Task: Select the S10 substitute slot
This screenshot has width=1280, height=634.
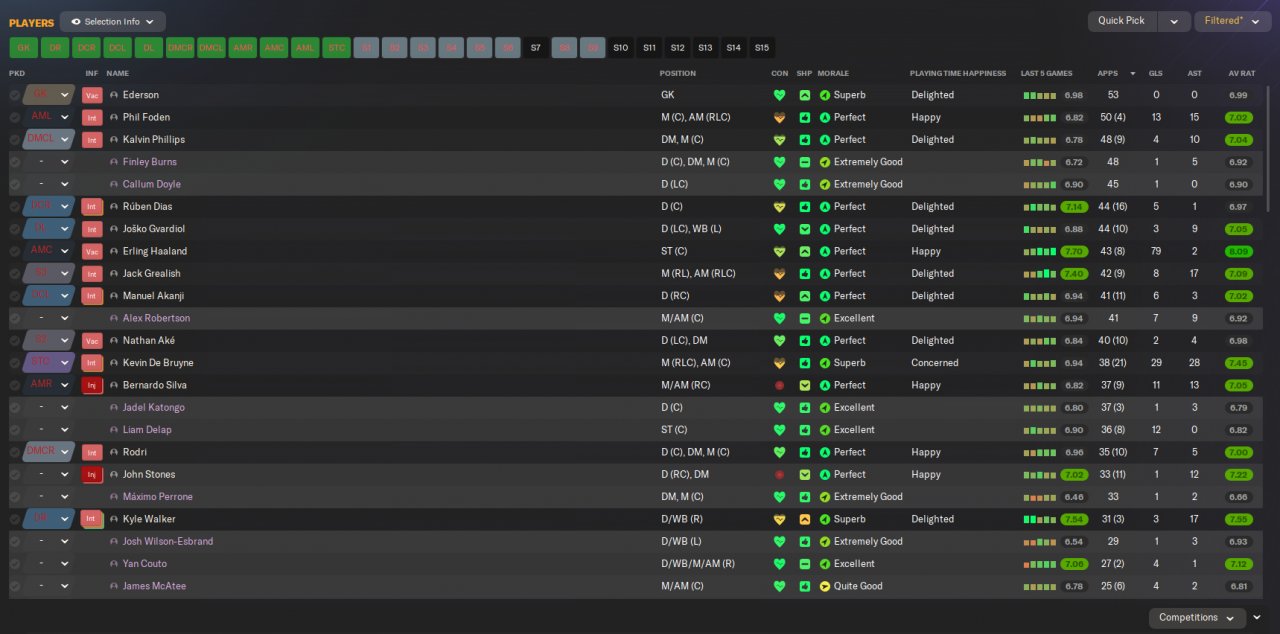Action: click(621, 47)
